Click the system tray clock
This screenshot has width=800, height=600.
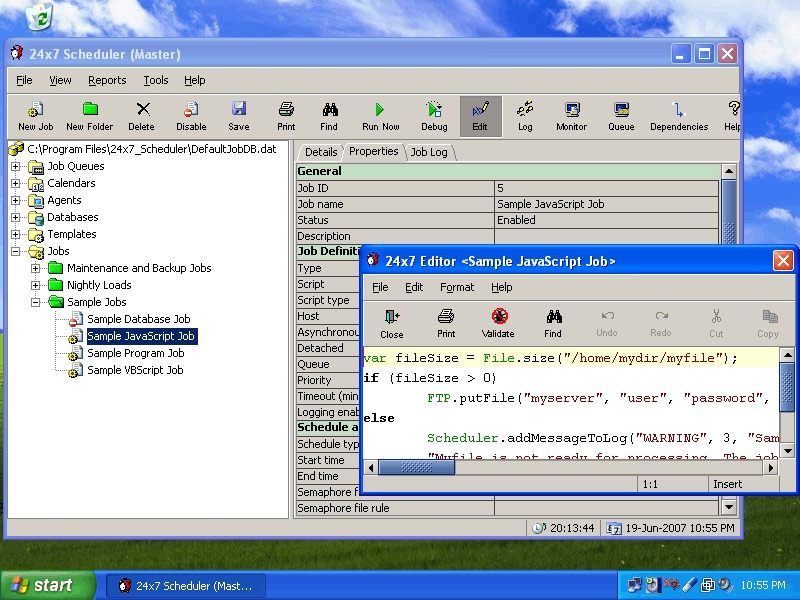763,585
